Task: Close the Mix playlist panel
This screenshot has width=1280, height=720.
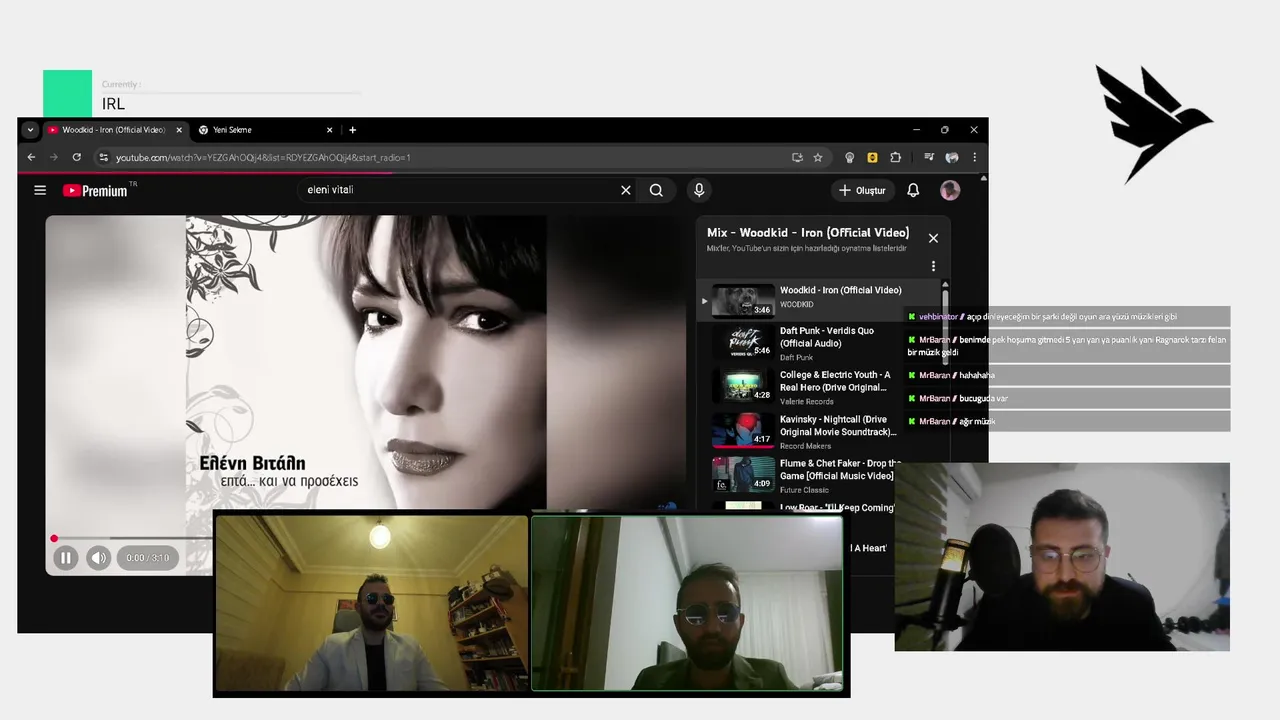Action: pyautogui.click(x=933, y=238)
